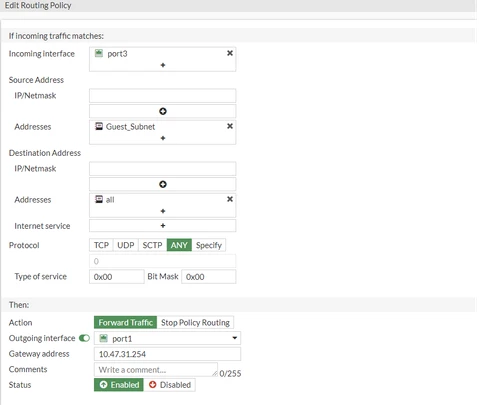The width and height of the screenshot is (503, 405).
Task: Add an Internet service entry
Action: click(163, 226)
